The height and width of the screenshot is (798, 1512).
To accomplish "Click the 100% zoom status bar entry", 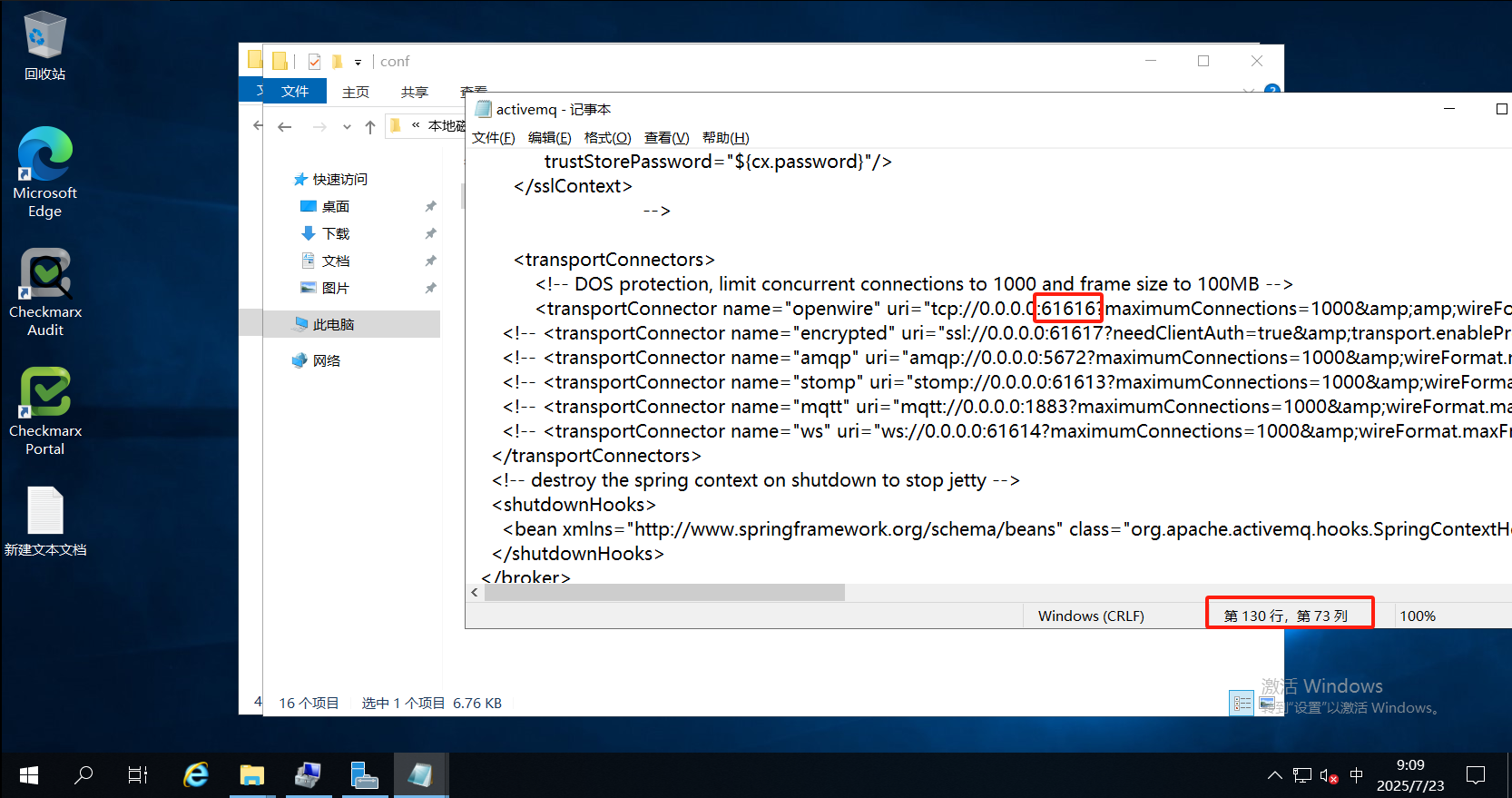I will coord(1418,616).
